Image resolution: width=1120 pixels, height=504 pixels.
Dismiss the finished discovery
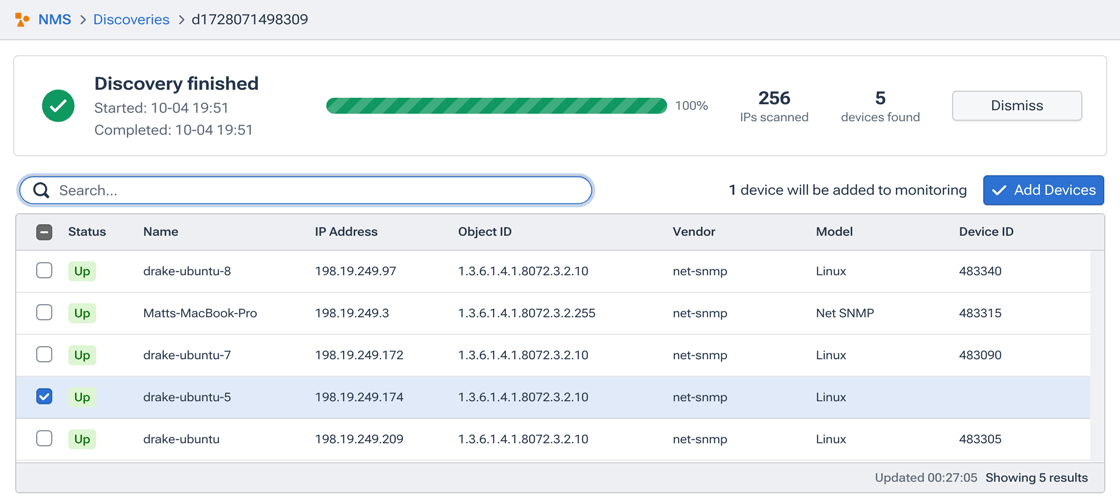tap(1016, 106)
